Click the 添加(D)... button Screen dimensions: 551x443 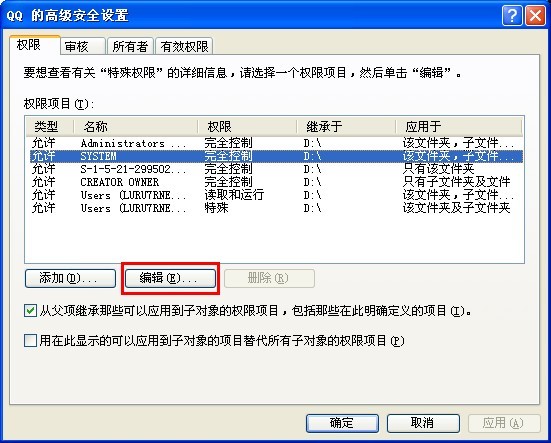(70, 279)
